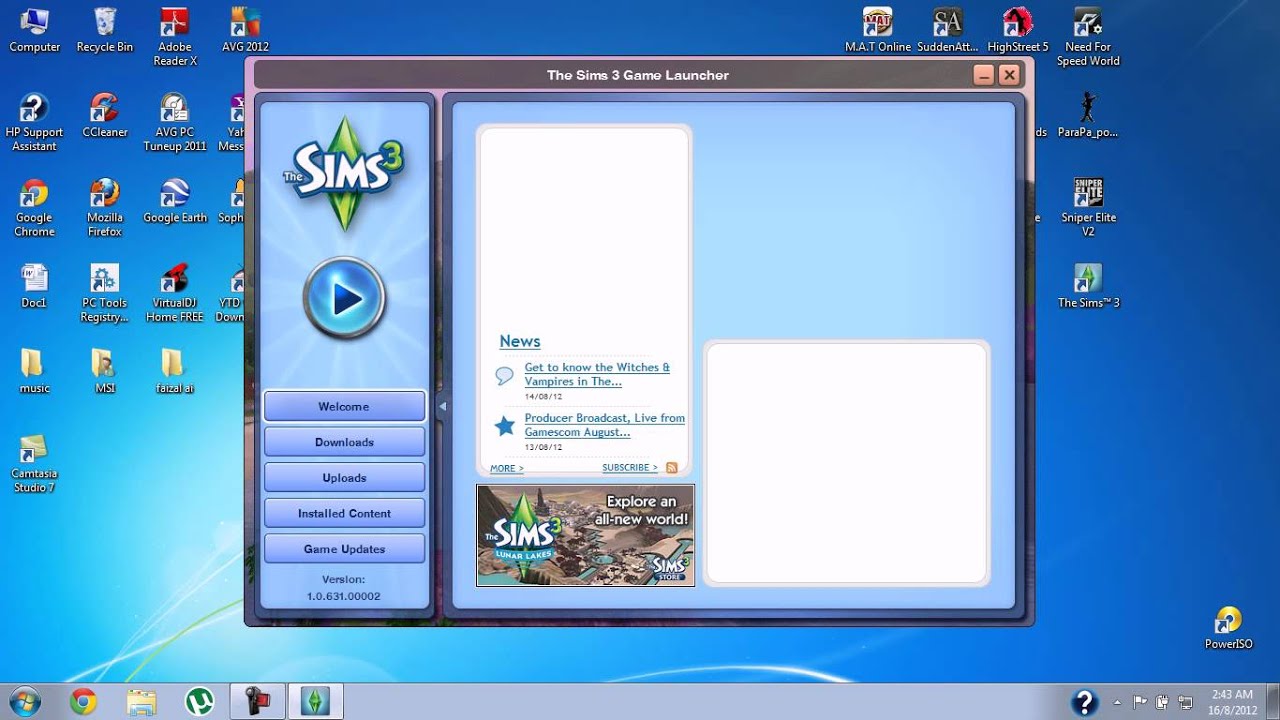
Task: Close the Sims 3 Game Launcher
Action: [x=1009, y=75]
